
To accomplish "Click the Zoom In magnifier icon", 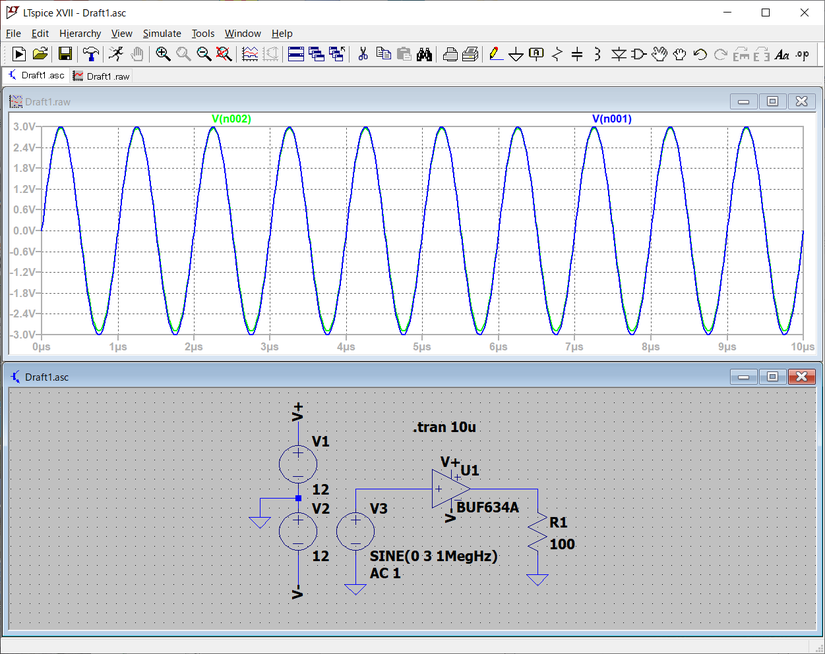I will [x=163, y=54].
